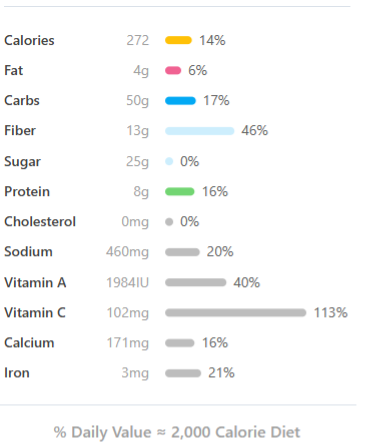Click the Sugar zero percent dot
The image size is (365, 447).
(x=169, y=161)
